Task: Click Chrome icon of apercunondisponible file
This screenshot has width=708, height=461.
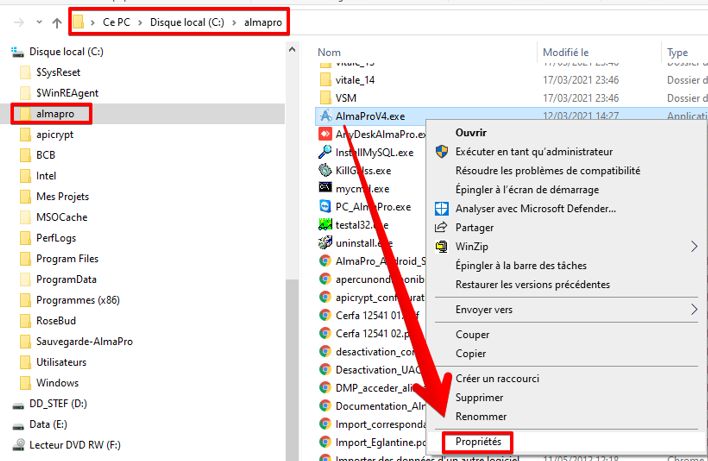Action: point(325,279)
